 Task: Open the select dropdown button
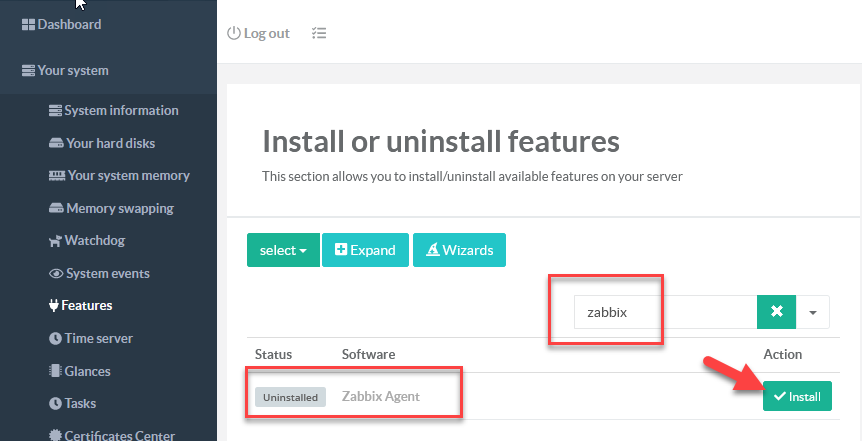coord(283,250)
